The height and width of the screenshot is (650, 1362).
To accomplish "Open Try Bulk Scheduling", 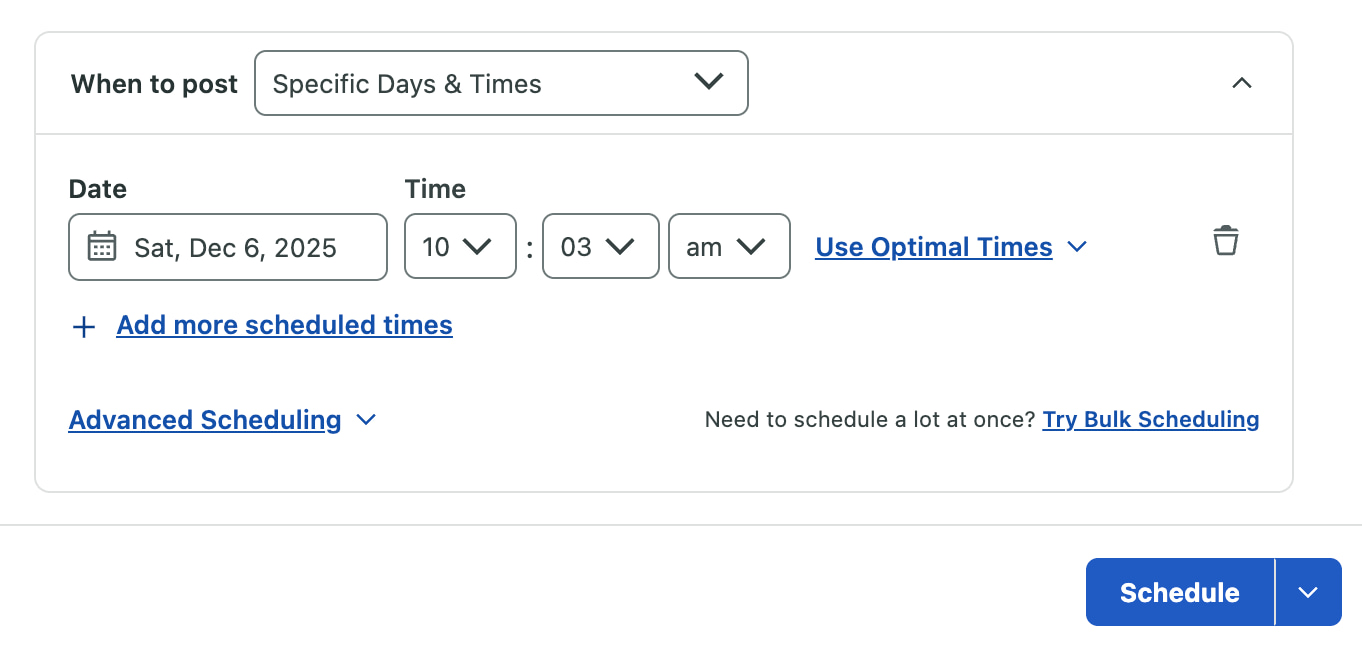I will click(1150, 419).
